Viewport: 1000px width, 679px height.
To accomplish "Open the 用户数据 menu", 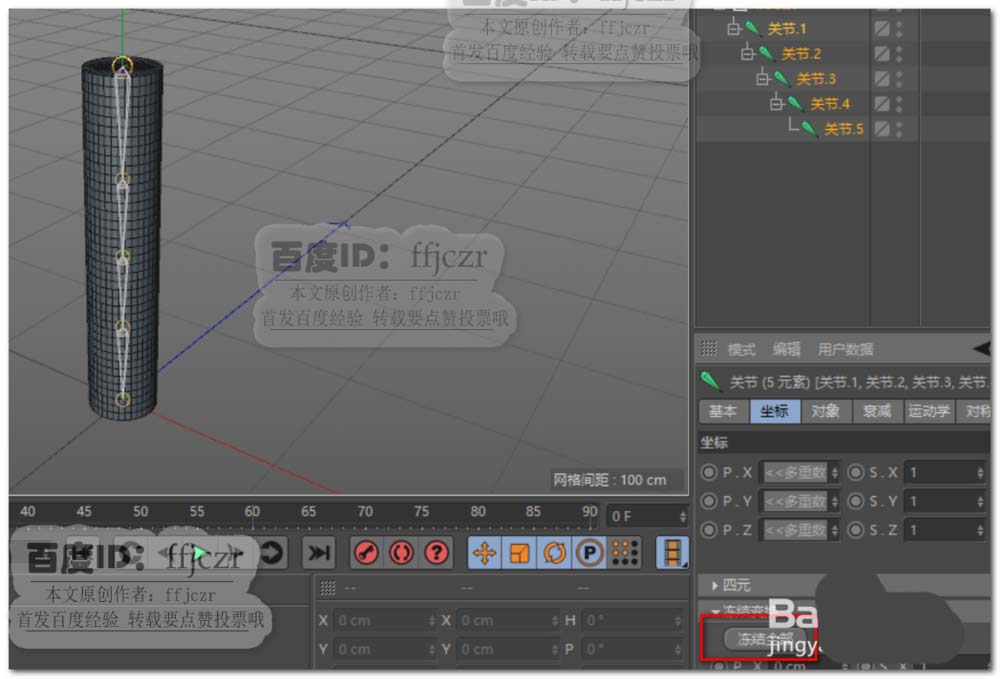I will [845, 349].
